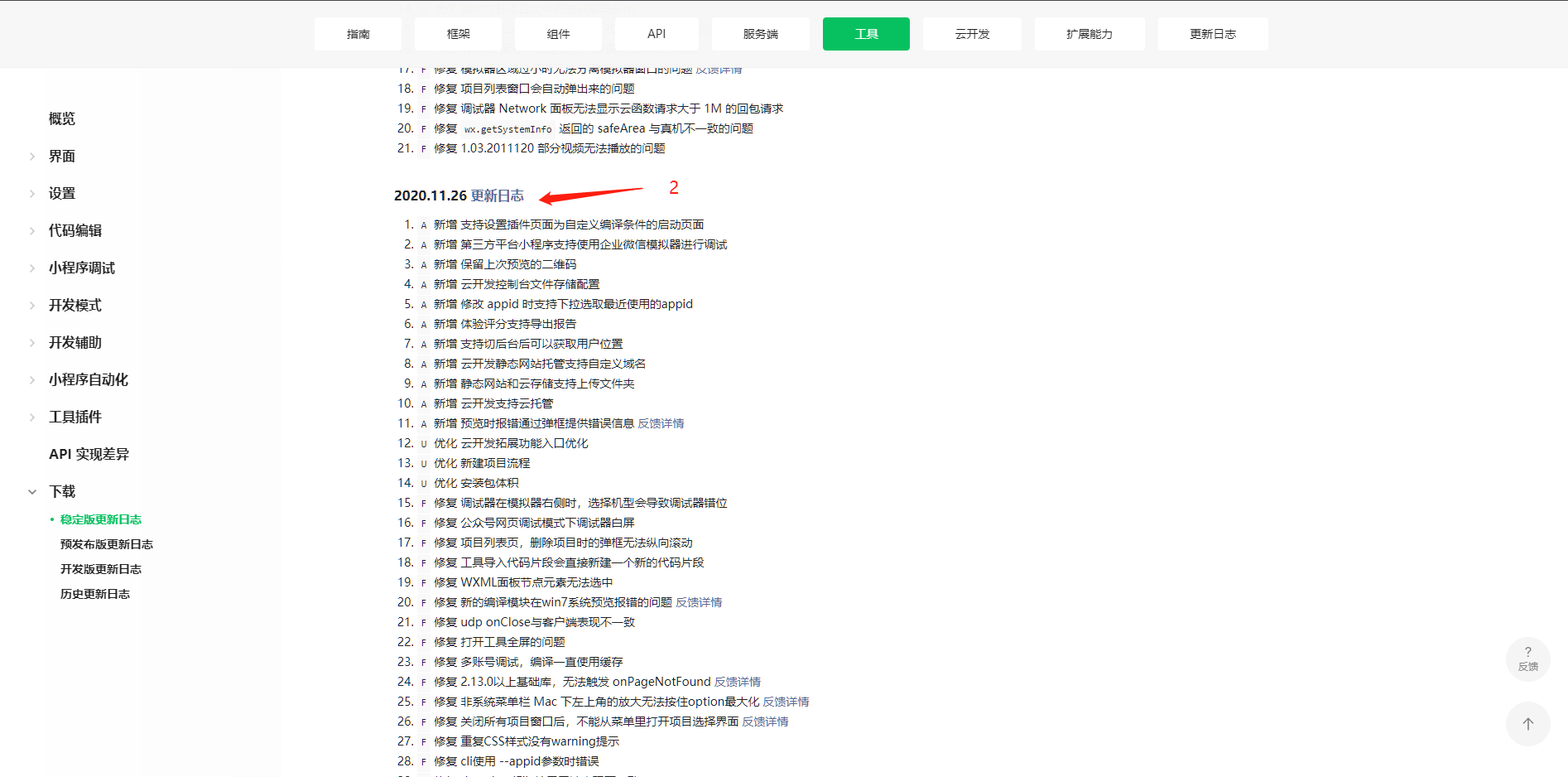This screenshot has width=1568, height=777.
Task: Open 反馈详情 link for win7 预览报错 item
Action: click(x=699, y=602)
